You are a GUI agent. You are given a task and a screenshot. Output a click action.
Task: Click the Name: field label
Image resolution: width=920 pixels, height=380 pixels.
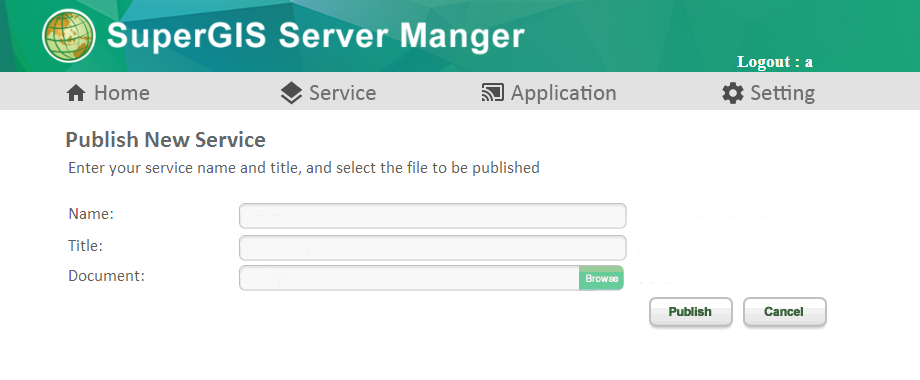pyautogui.click(x=91, y=214)
